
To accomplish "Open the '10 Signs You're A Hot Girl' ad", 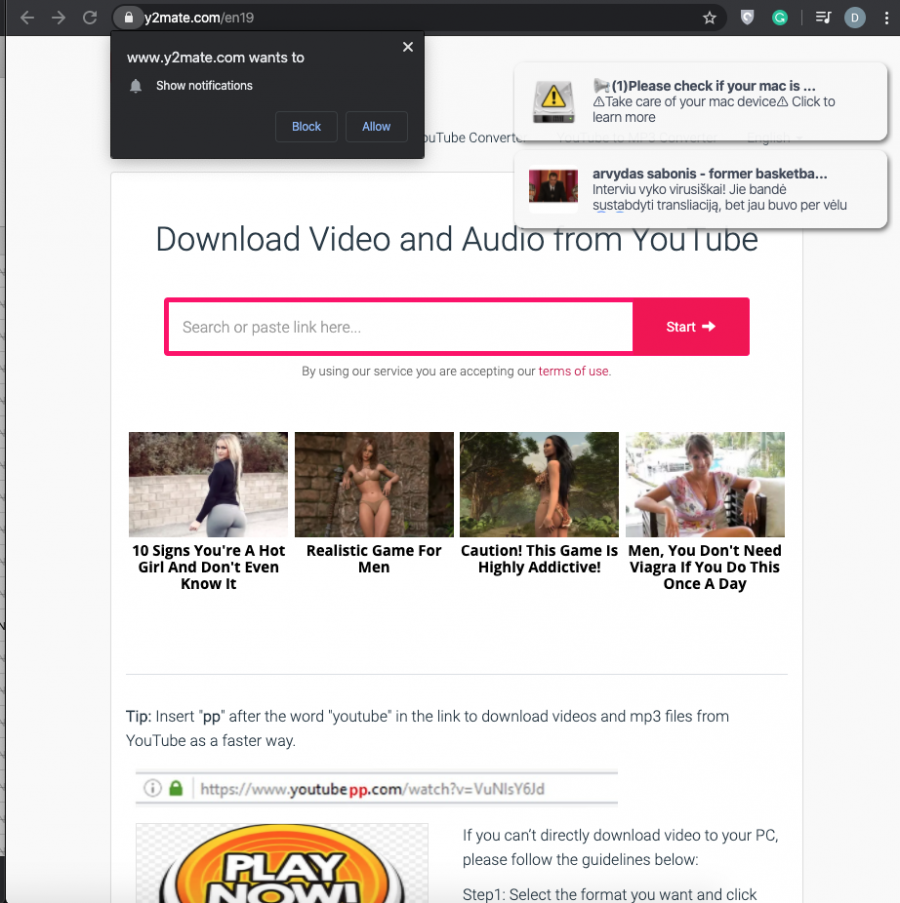I will tap(208, 512).
